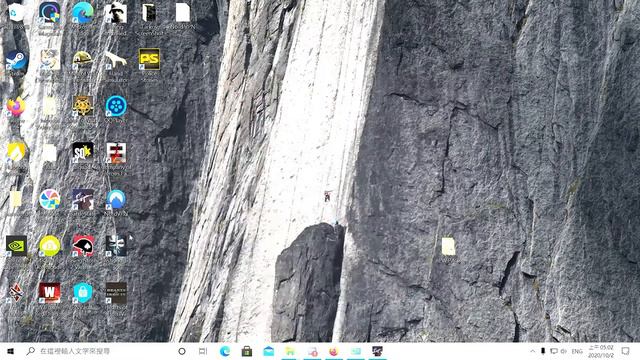Open the rifle soldier game shortcut

(83, 200)
